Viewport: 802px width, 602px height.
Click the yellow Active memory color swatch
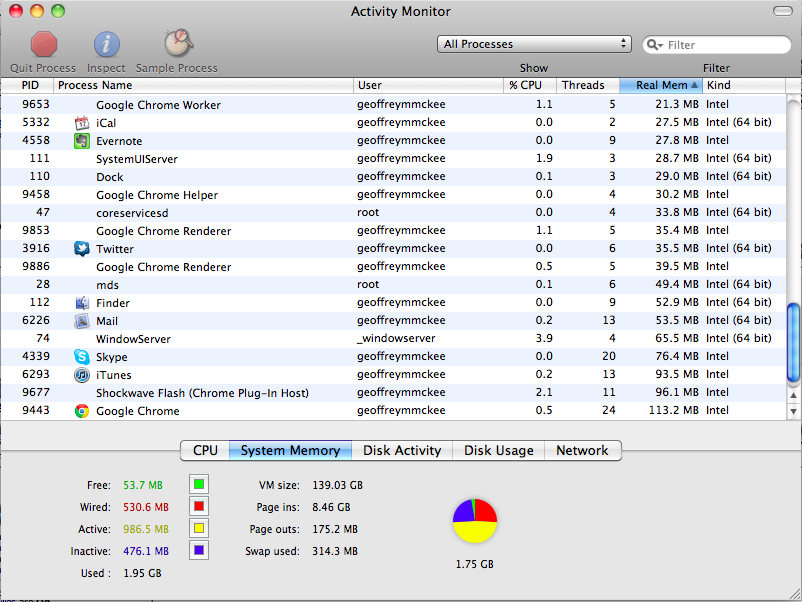199,528
